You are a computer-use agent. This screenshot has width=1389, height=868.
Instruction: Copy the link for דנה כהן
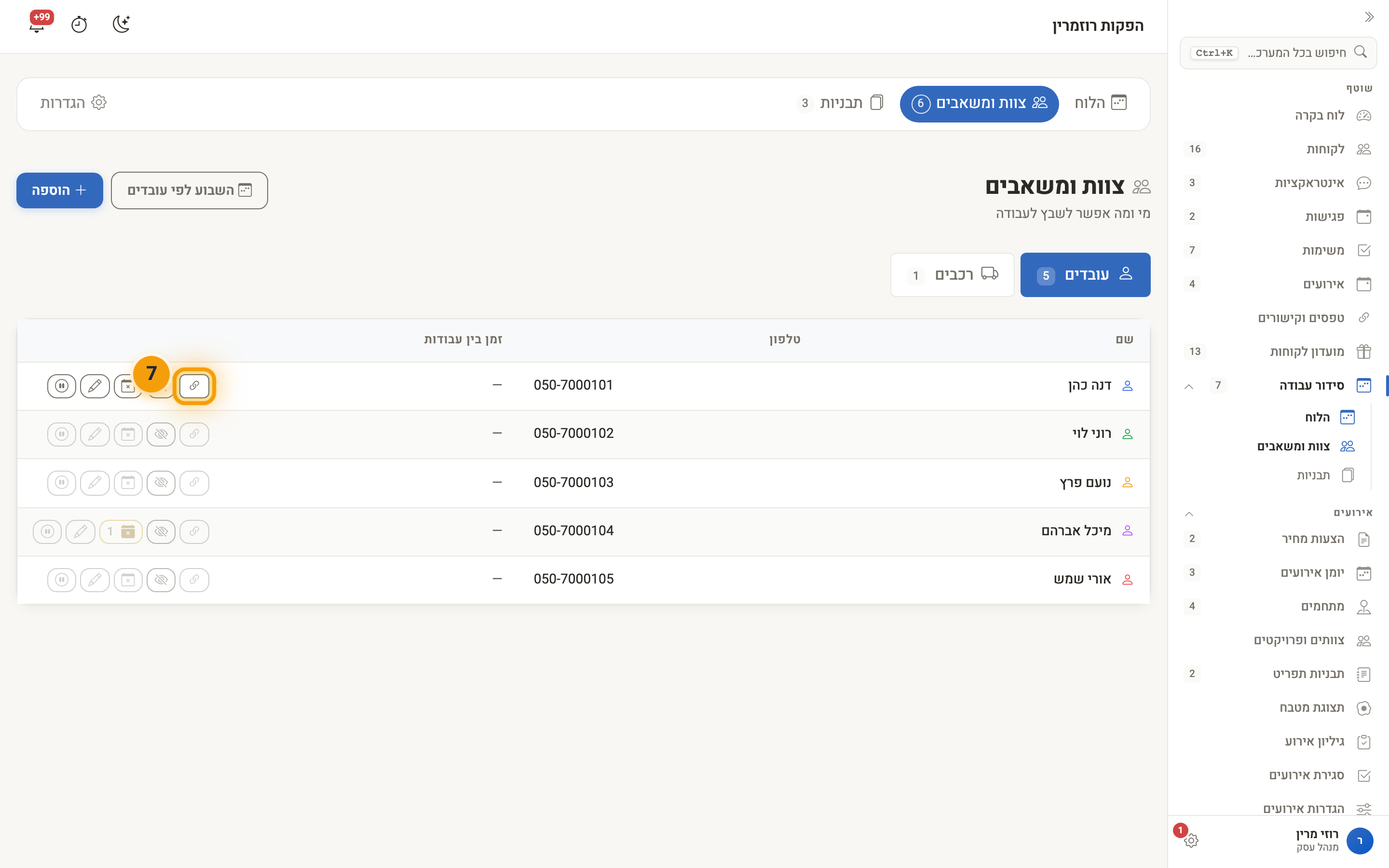pyautogui.click(x=194, y=386)
